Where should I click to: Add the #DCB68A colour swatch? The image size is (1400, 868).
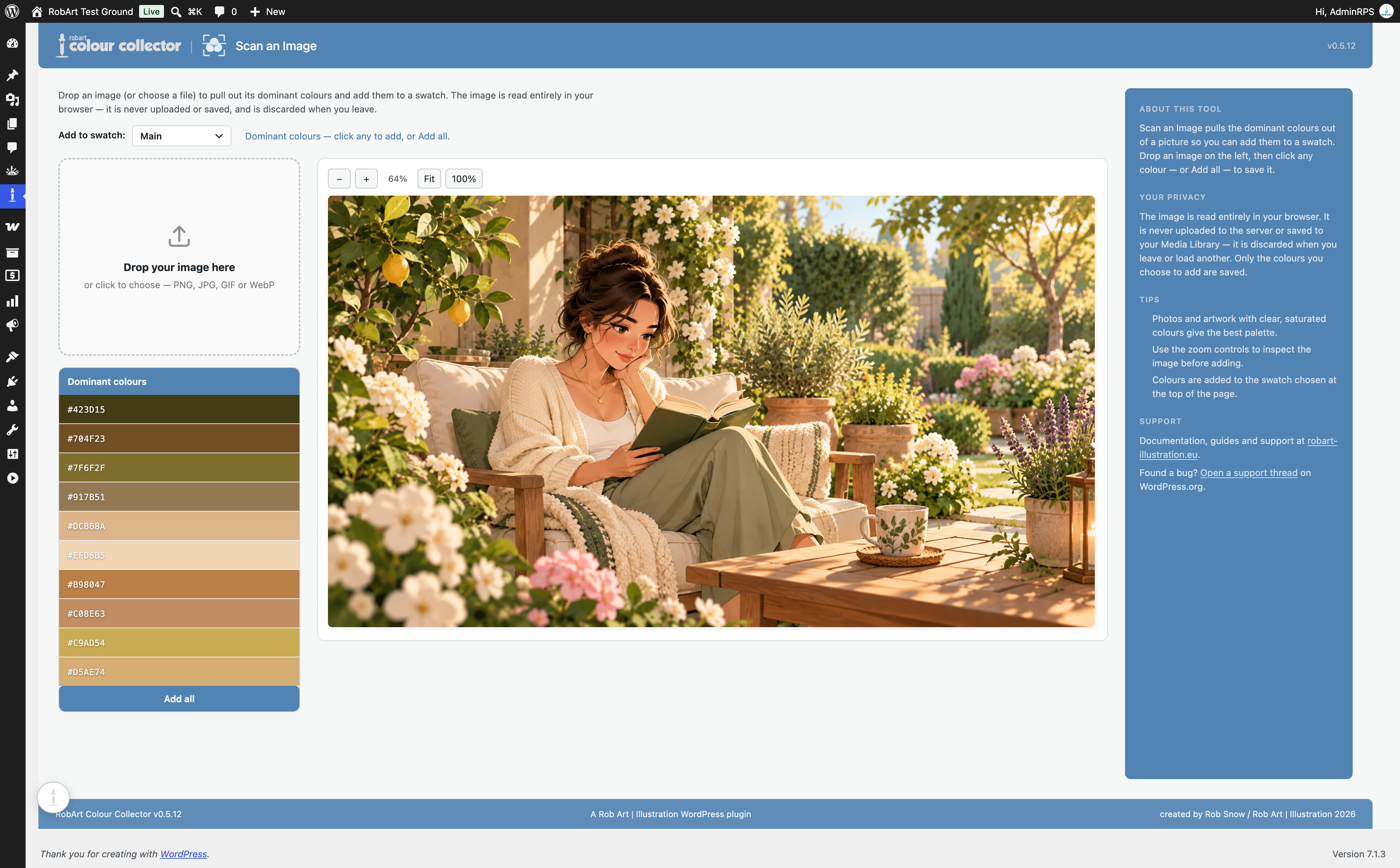tap(179, 526)
